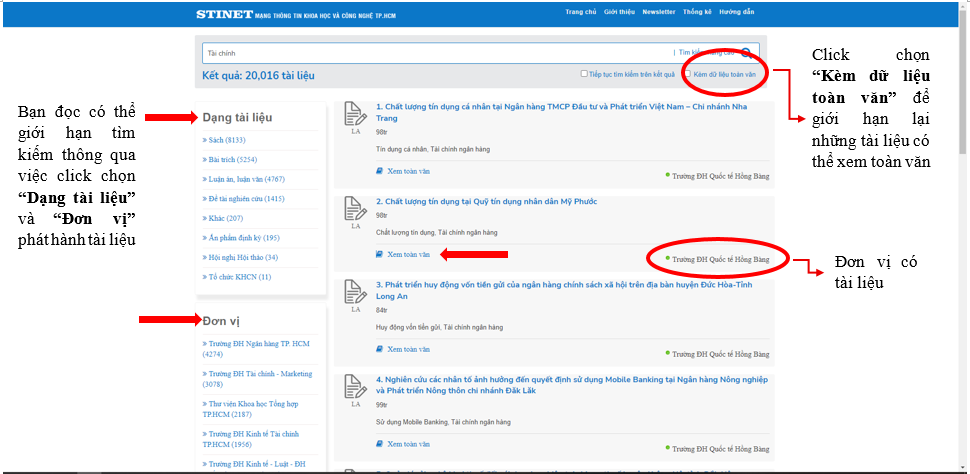Enable the 'Kèm dữ liệu toàn văn' checkbox
The height and width of the screenshot is (474, 970).
688,74
